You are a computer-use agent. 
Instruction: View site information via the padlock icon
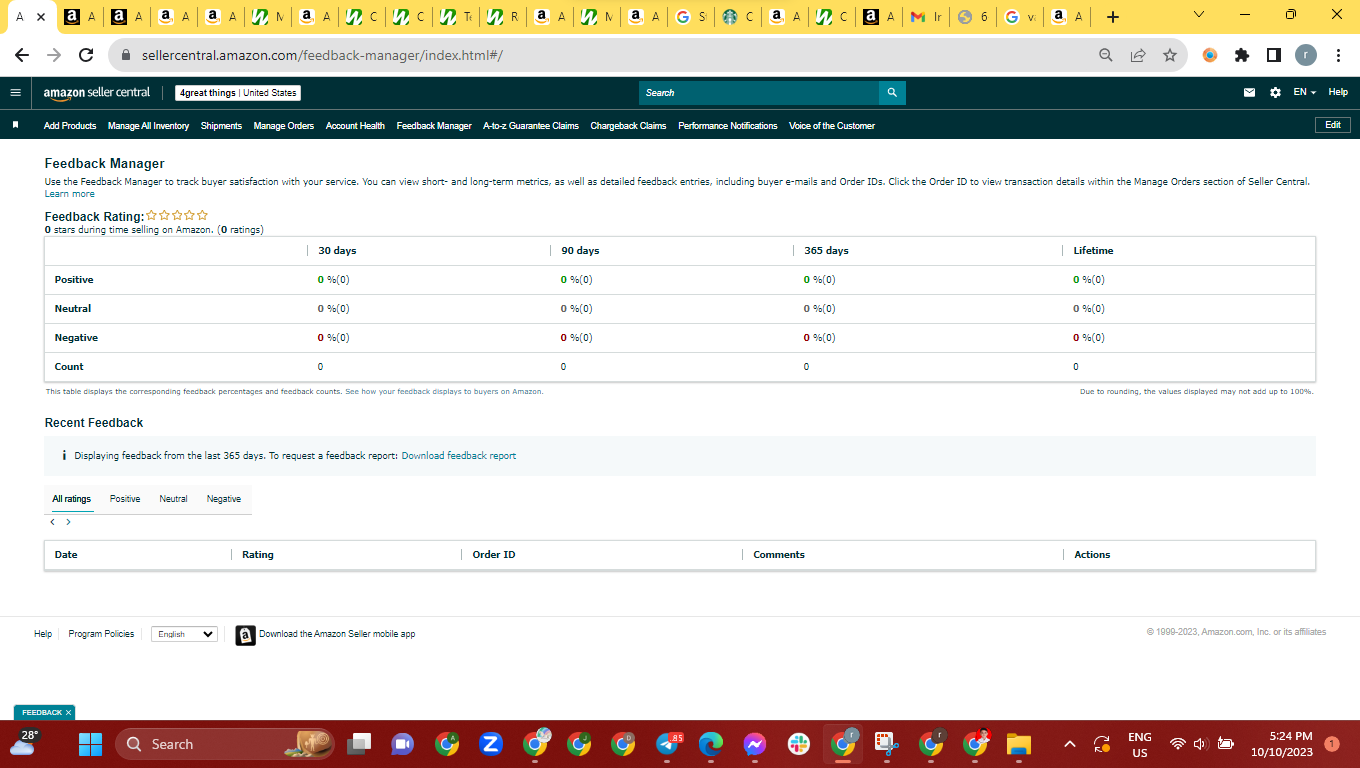[x=126, y=55]
